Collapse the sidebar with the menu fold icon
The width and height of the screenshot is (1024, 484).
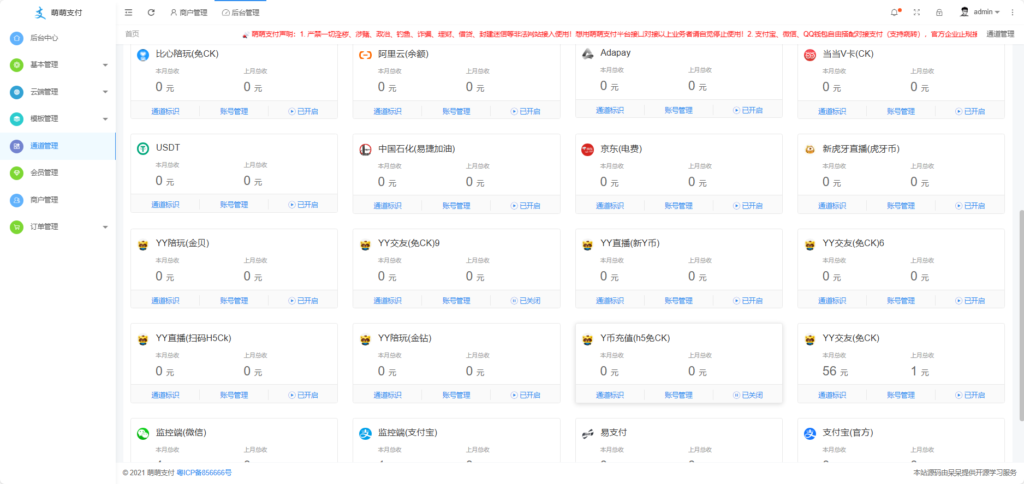[x=129, y=12]
